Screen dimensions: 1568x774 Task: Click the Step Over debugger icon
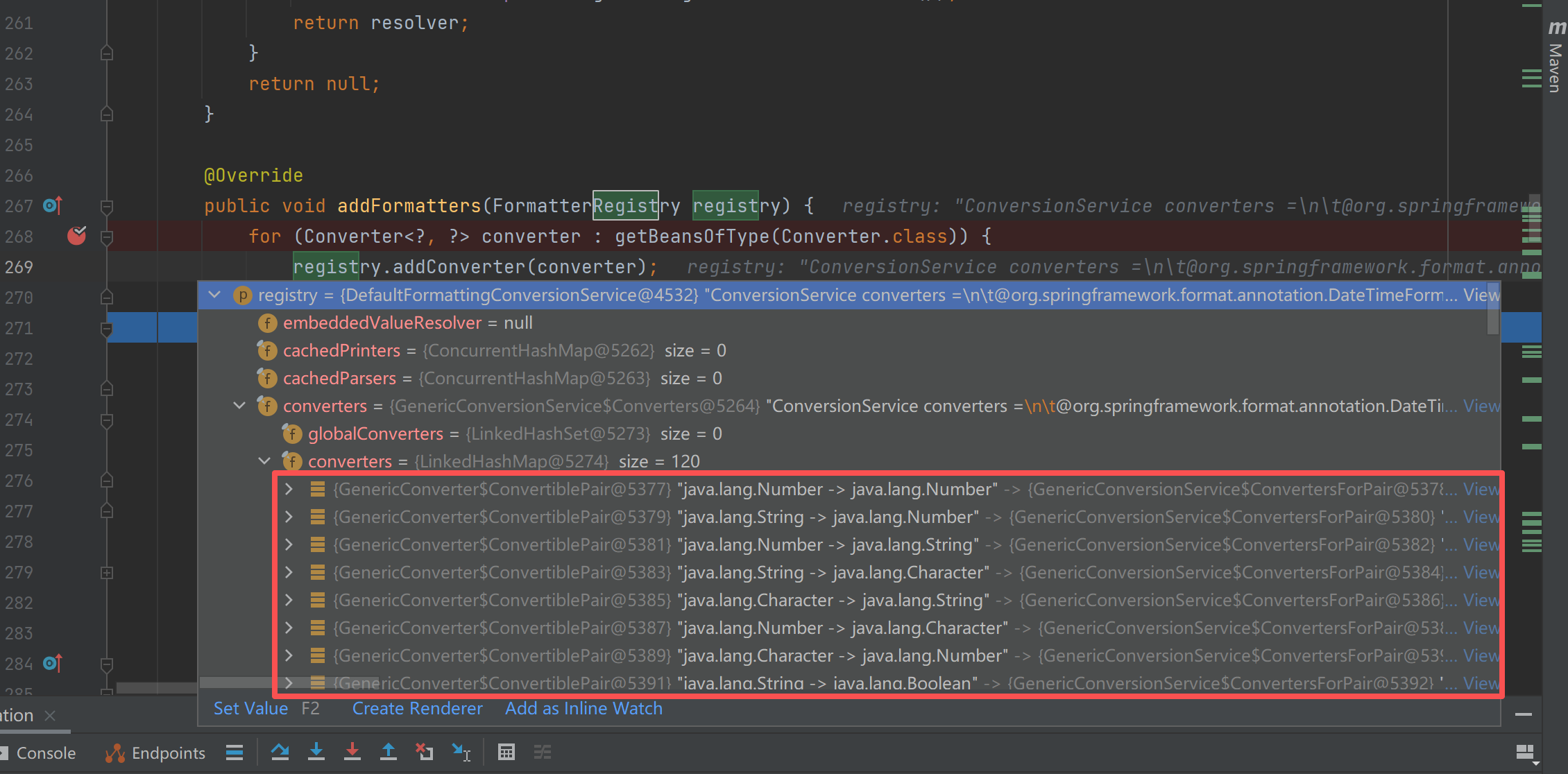pos(280,752)
